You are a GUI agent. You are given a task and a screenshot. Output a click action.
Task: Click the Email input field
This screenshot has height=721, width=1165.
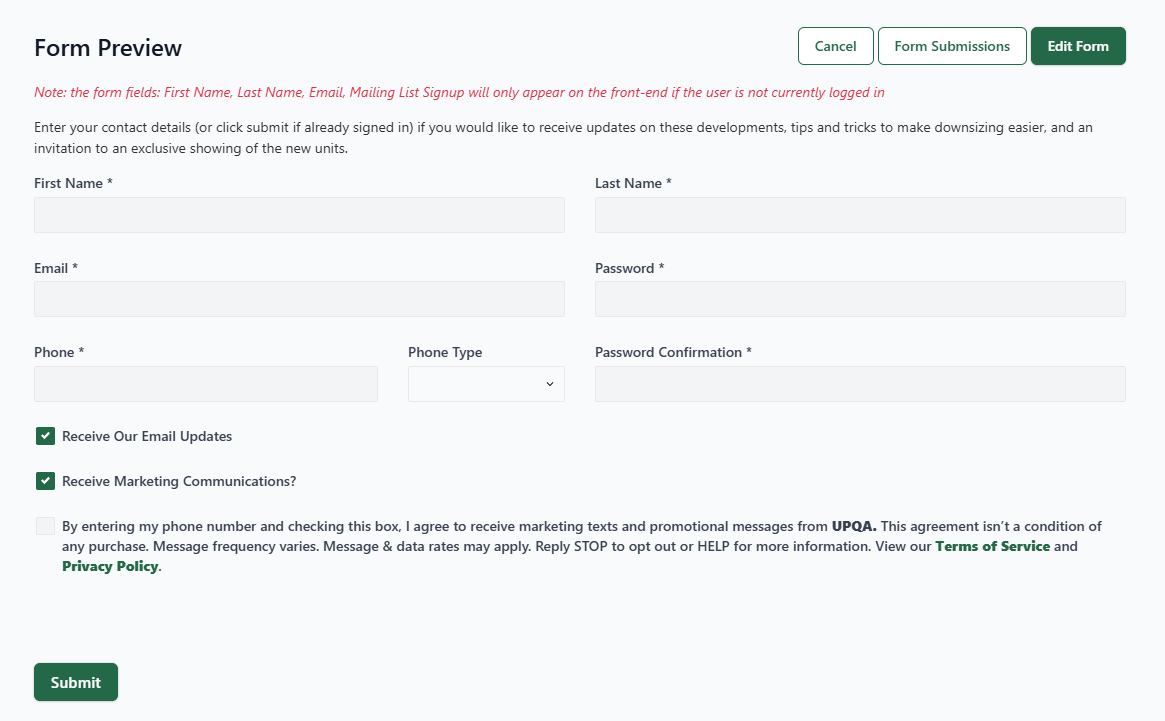pyautogui.click(x=299, y=298)
